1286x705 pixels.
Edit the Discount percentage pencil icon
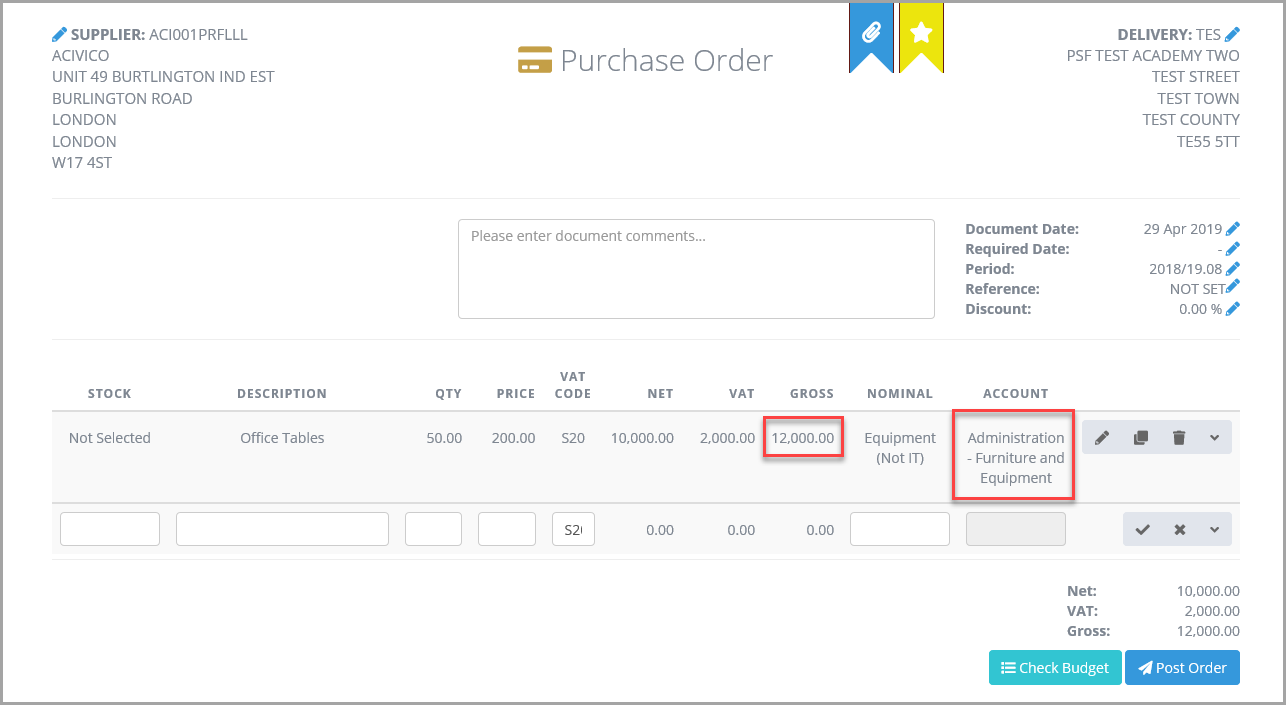click(x=1232, y=309)
